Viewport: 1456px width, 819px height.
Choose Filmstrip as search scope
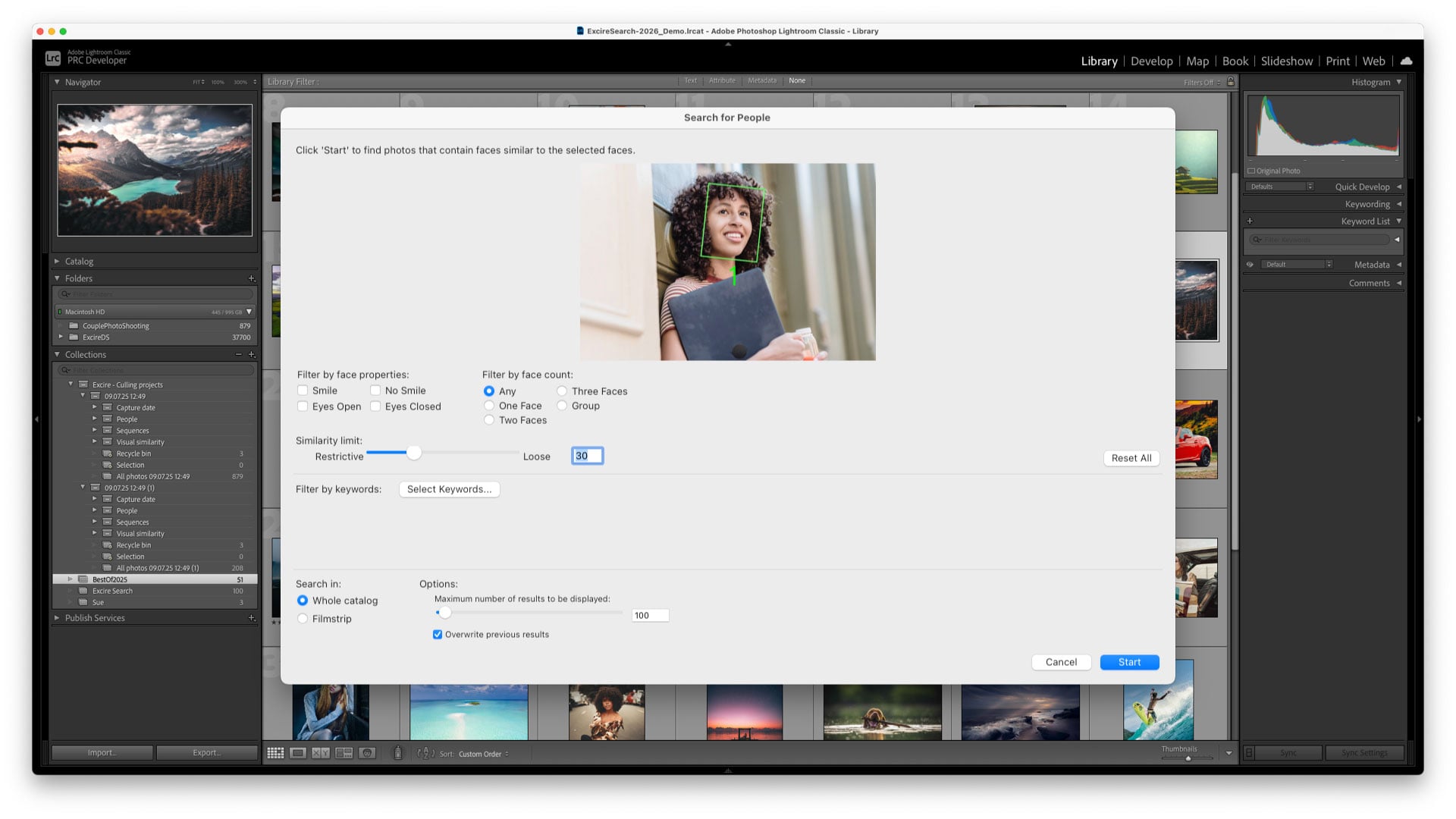coord(303,619)
